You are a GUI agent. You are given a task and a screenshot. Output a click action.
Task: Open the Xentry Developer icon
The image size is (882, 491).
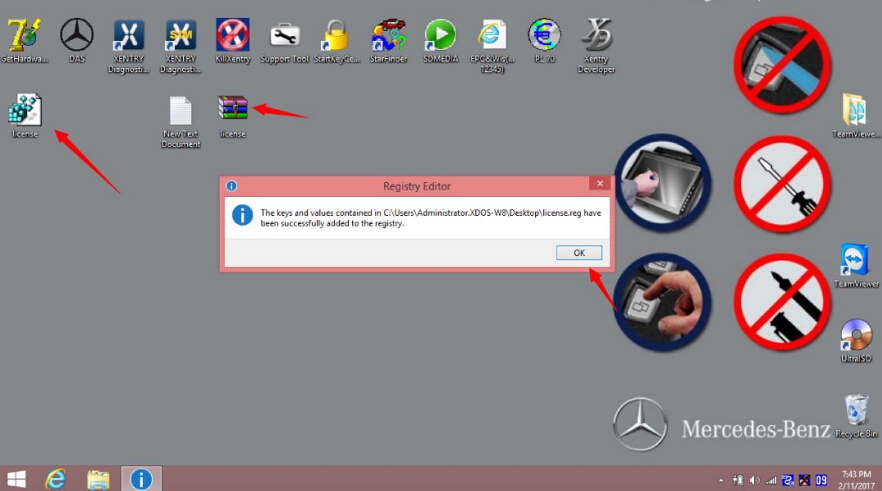[596, 37]
